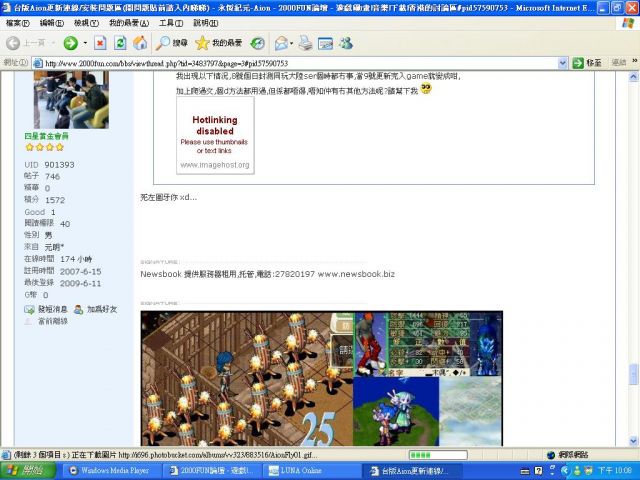Switch to the 台版Aion taskbar window button
Viewport: 640px width, 480px height.
click(x=412, y=471)
